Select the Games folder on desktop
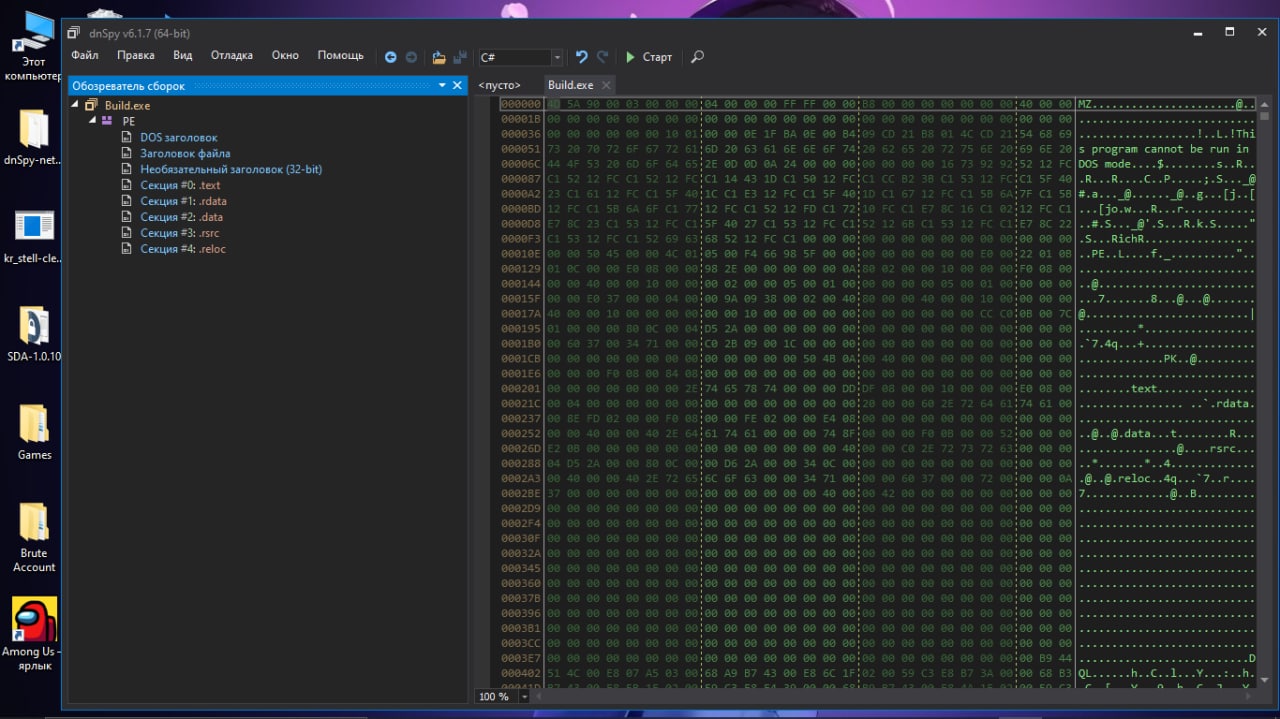 coord(33,432)
